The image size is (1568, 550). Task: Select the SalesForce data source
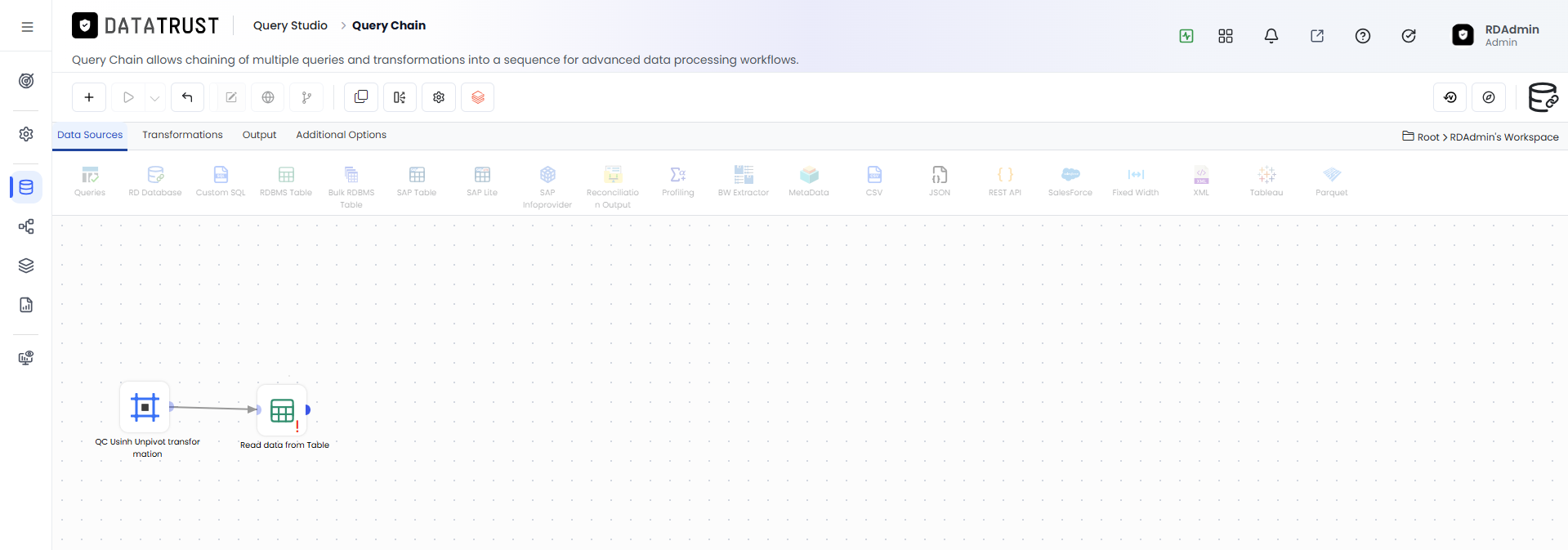pos(1070,181)
